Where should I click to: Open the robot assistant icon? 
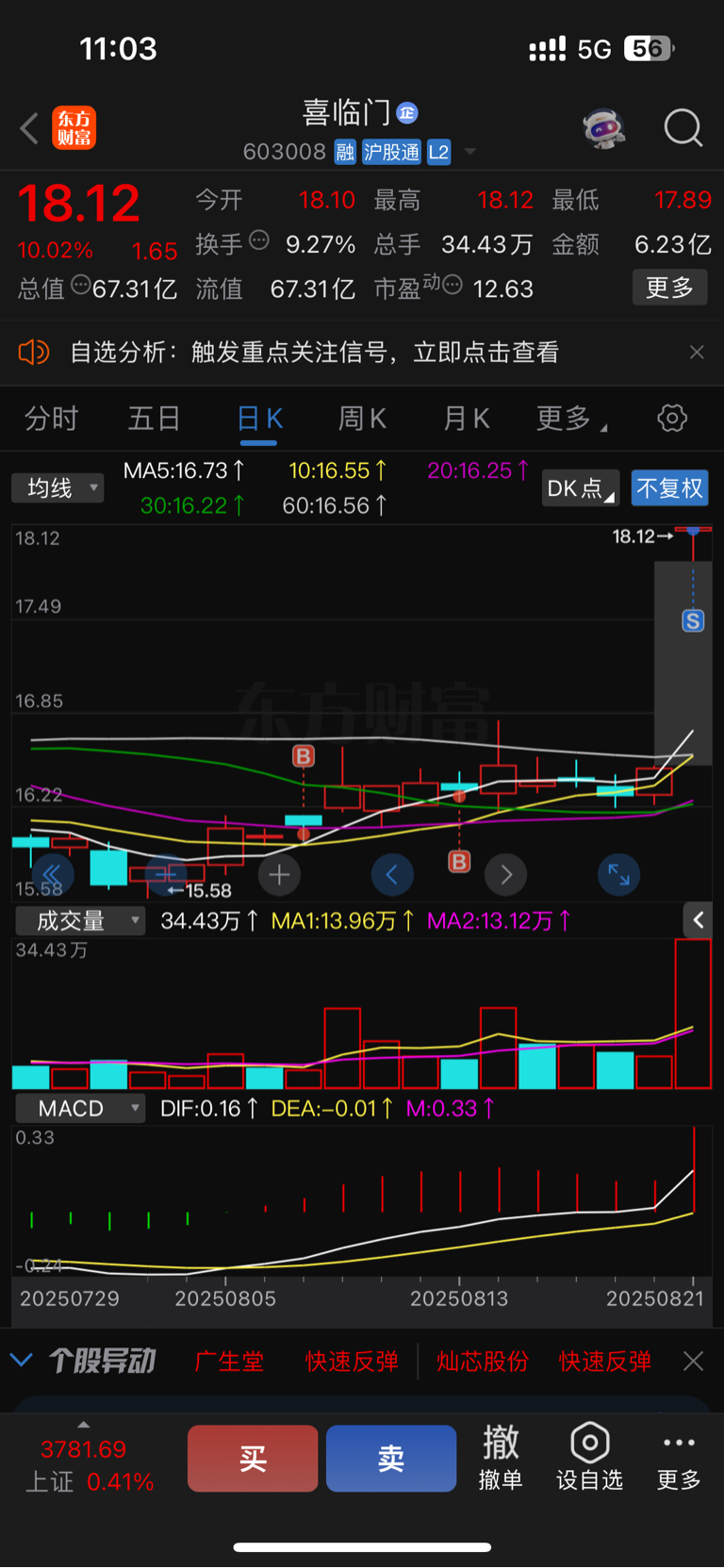tap(604, 128)
